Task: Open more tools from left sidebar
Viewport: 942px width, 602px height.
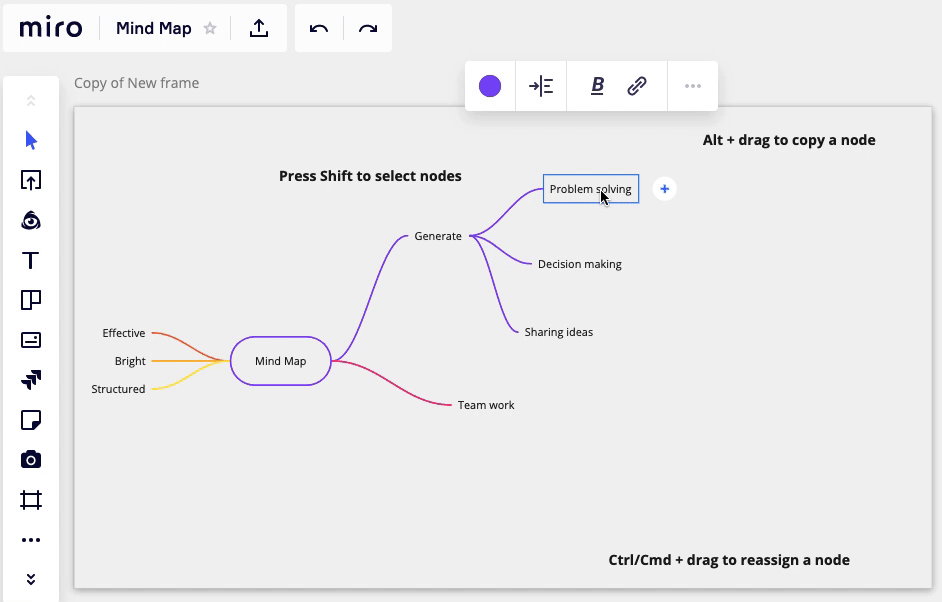Action: tap(31, 540)
